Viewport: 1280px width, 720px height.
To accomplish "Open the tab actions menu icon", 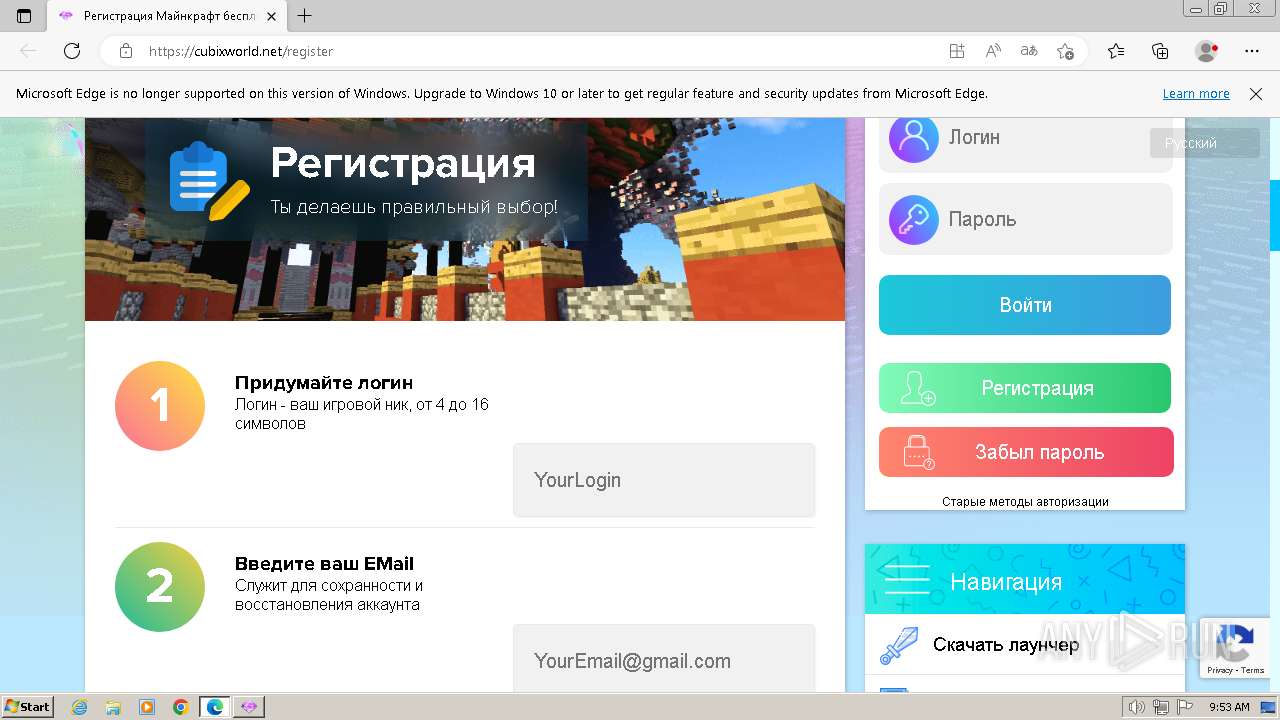I will 24,16.
